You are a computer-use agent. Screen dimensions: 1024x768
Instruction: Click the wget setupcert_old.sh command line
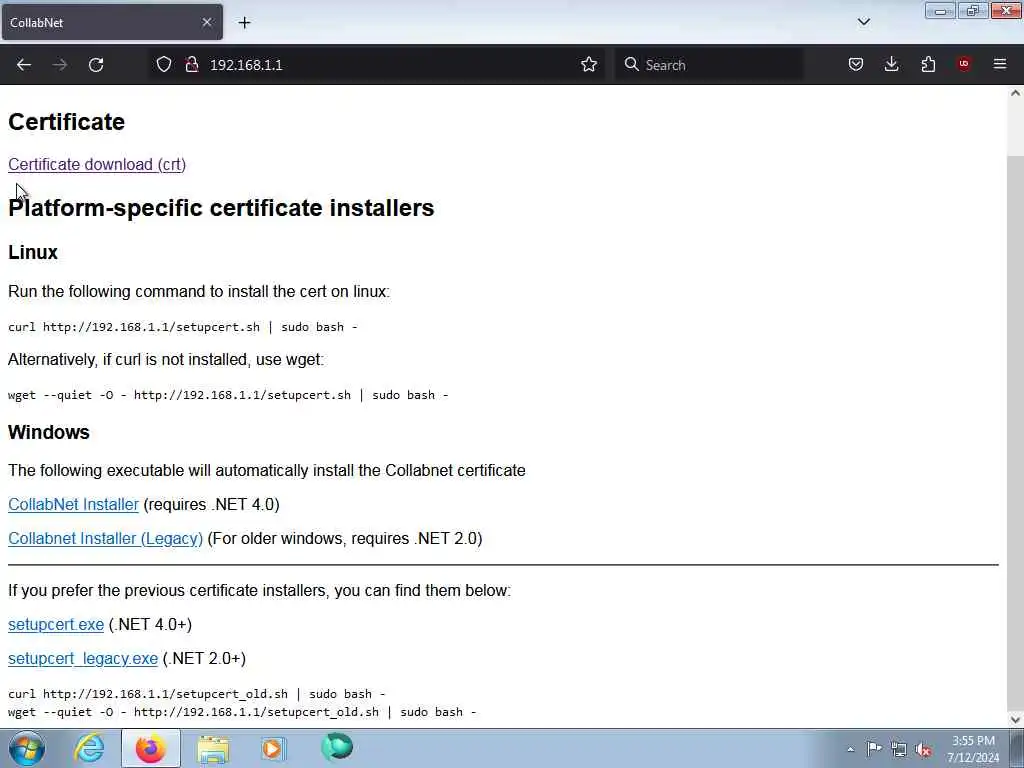click(242, 712)
